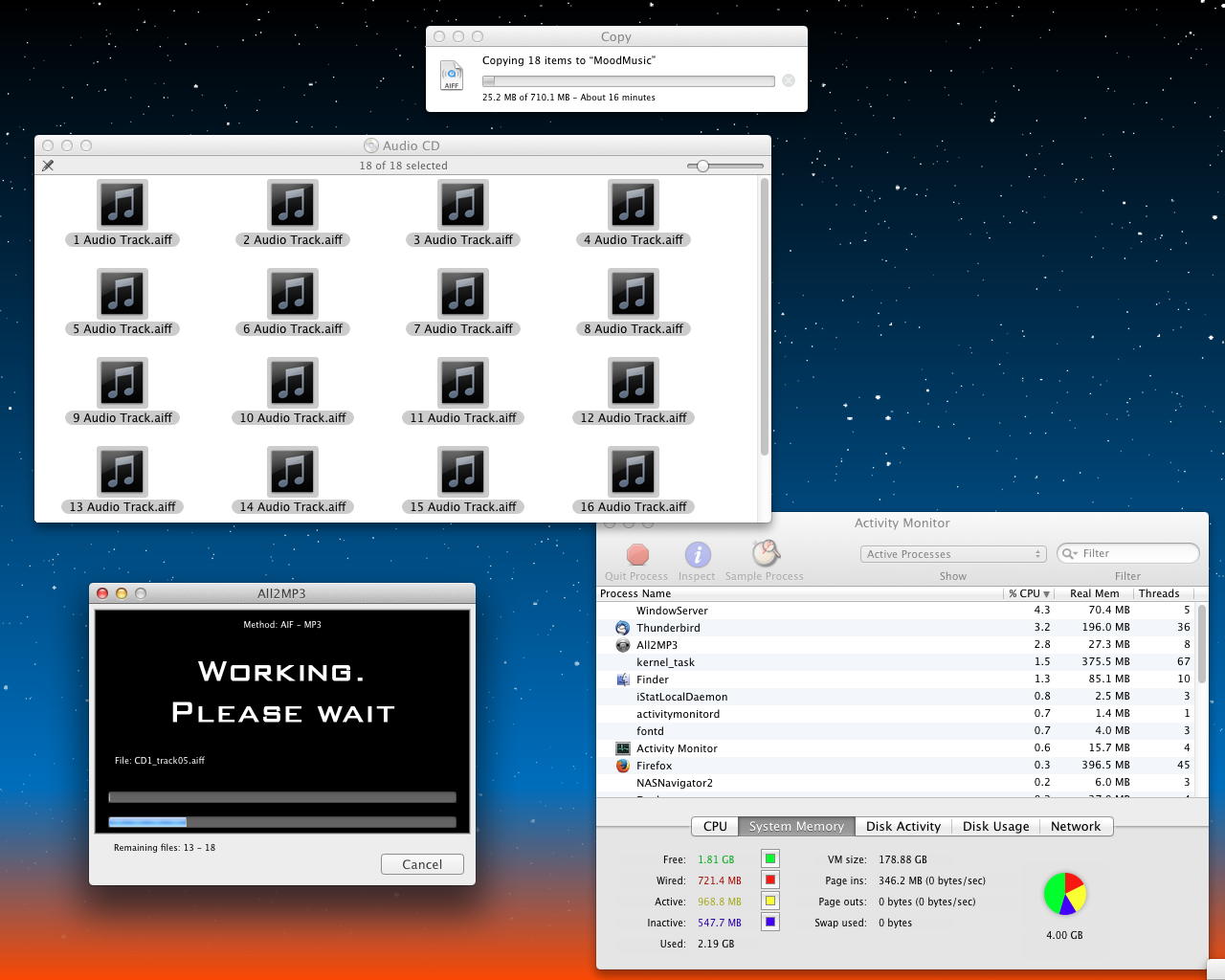Click the All2MP3 icon in the process list

(x=622, y=645)
